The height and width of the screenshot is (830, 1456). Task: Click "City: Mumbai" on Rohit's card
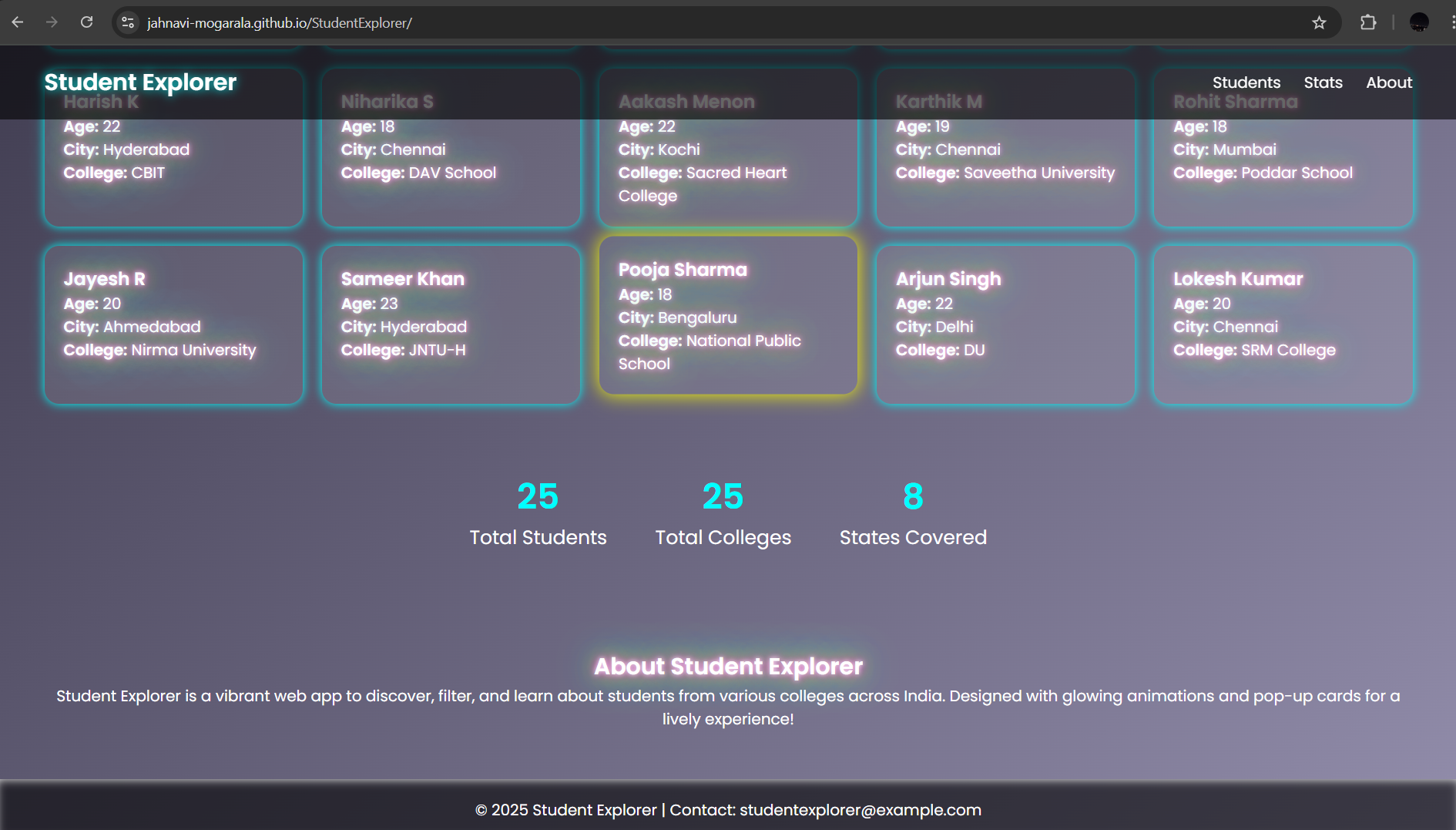coord(1225,150)
